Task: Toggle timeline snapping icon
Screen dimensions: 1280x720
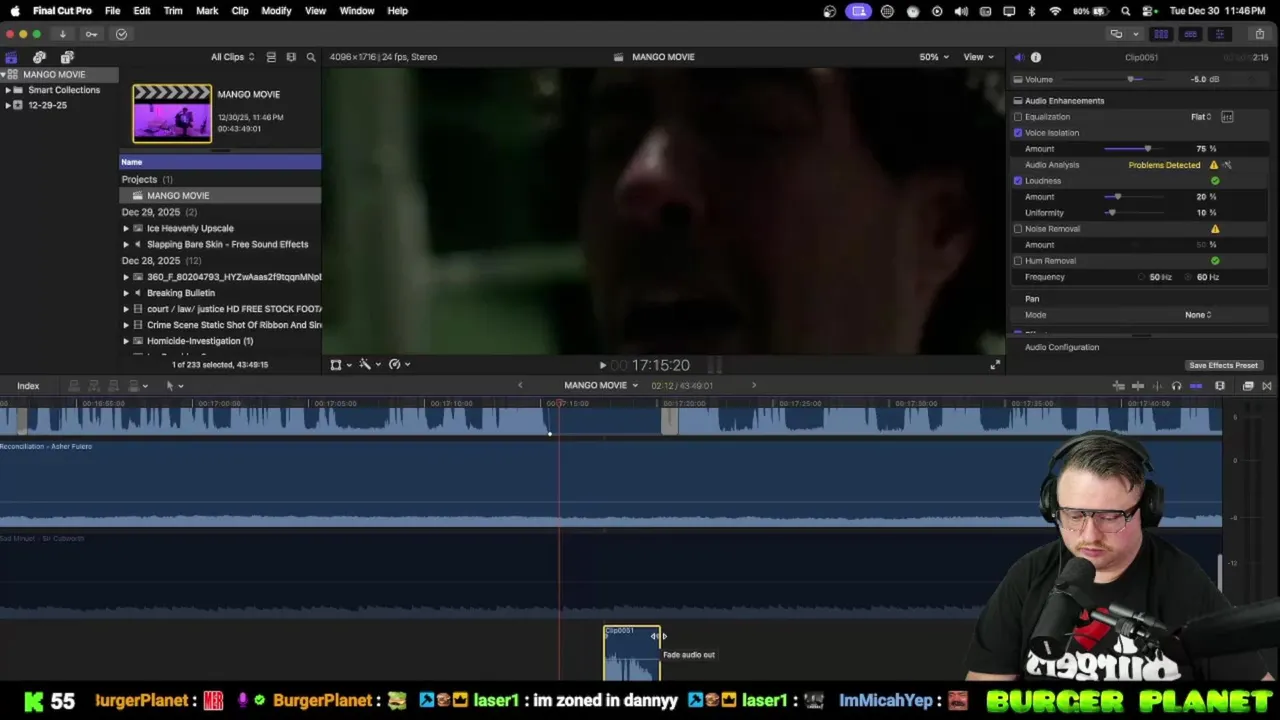Action: (1196, 386)
